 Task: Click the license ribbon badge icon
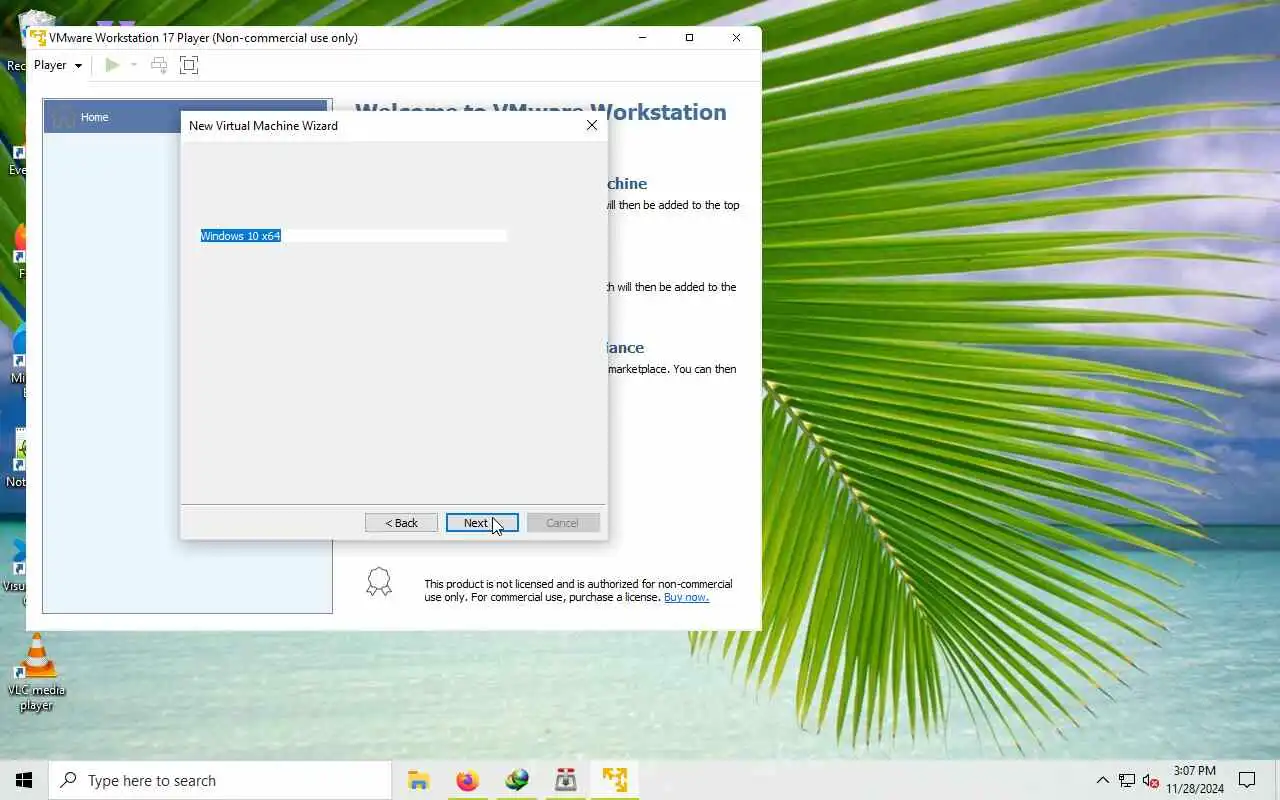pos(379,582)
